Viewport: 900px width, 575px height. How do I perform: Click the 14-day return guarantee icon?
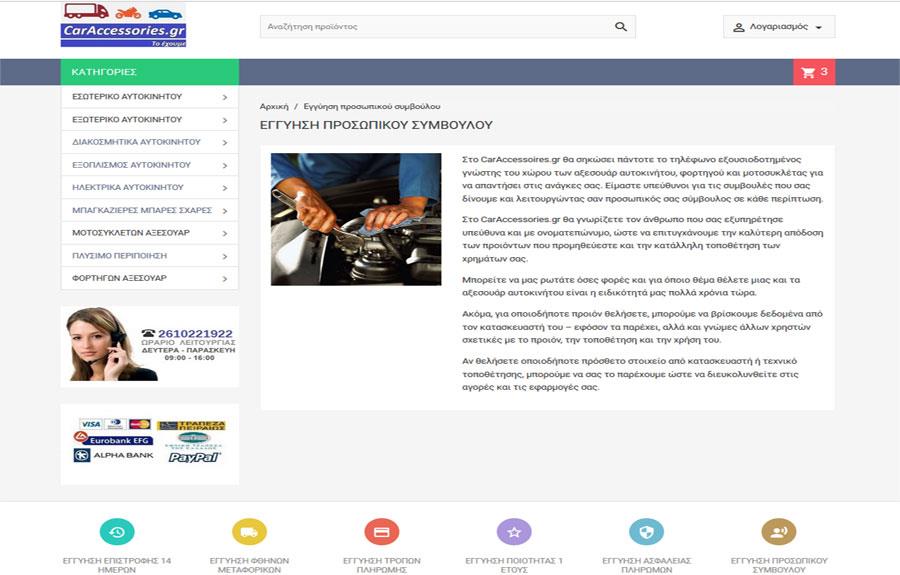(x=117, y=531)
